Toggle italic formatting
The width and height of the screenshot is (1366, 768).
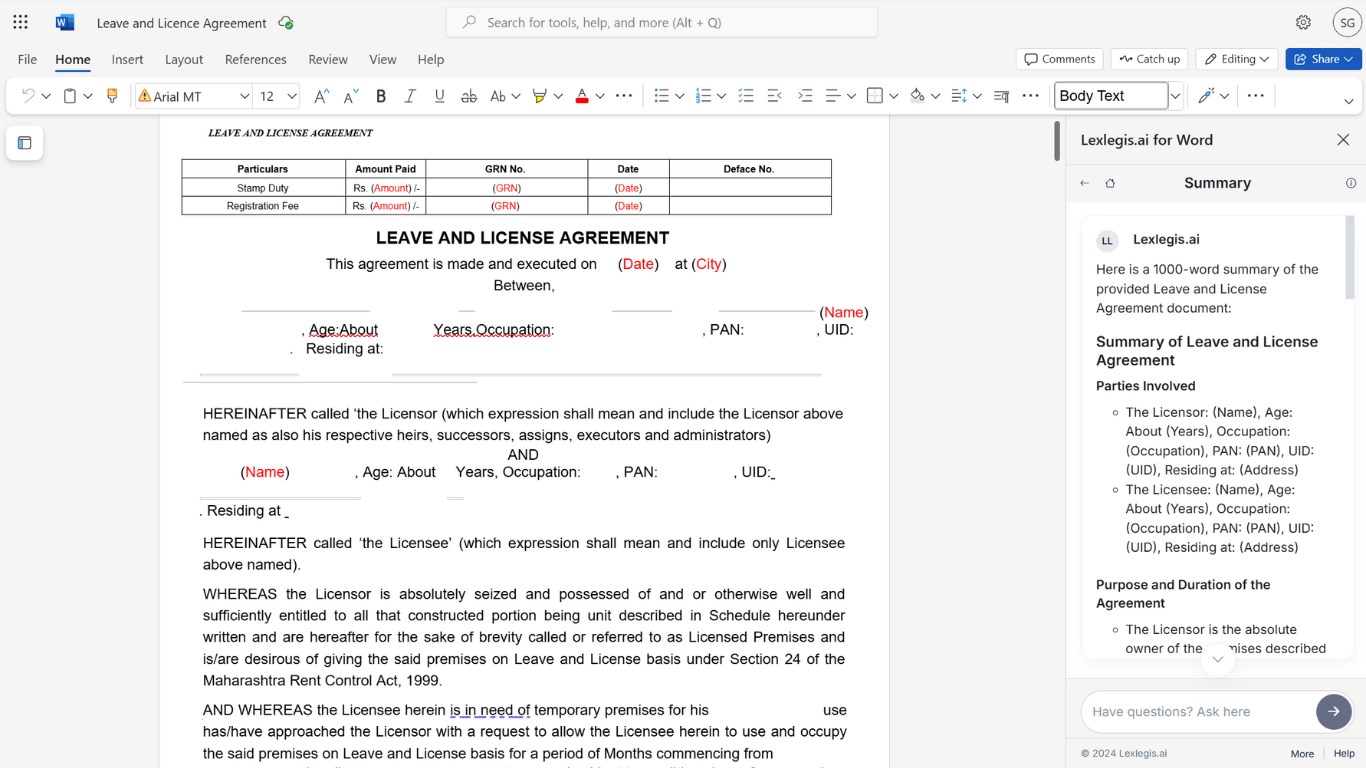(410, 96)
